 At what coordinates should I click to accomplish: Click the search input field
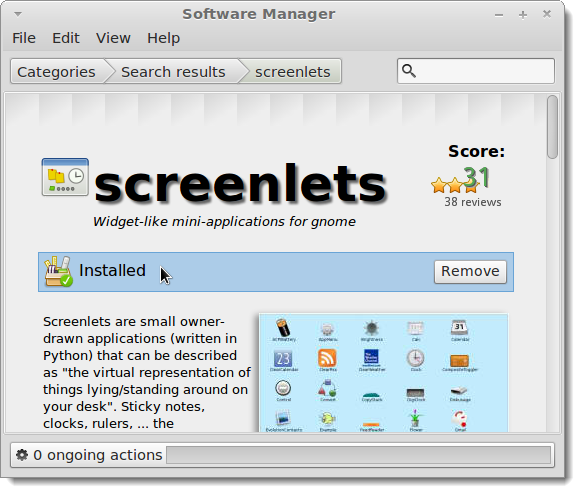click(x=476, y=71)
